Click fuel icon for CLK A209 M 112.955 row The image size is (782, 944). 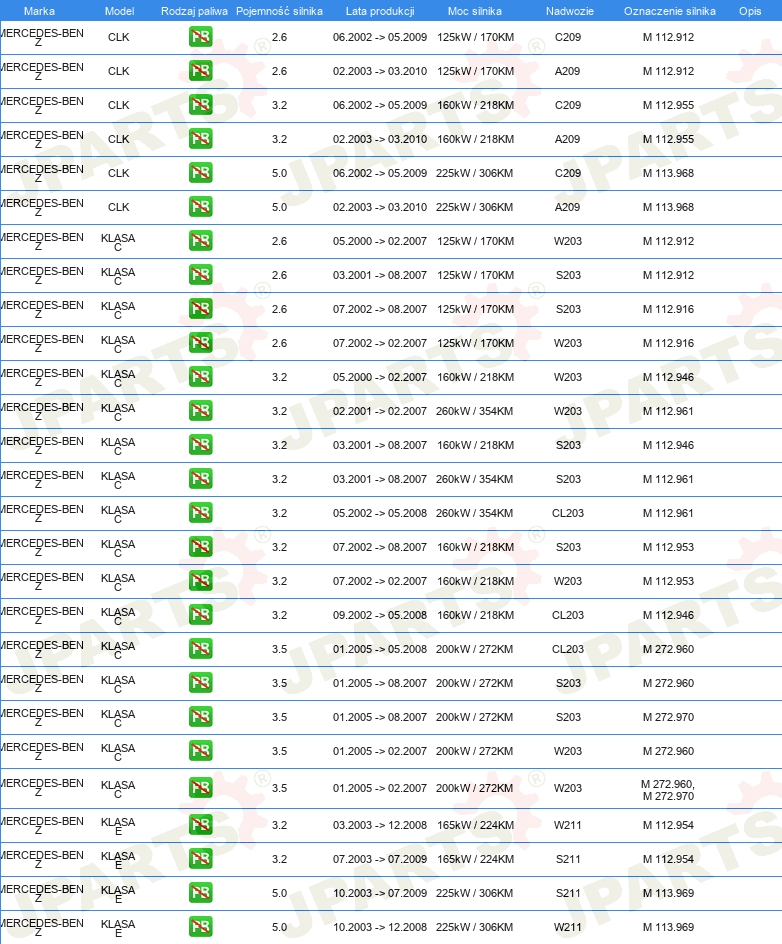pos(200,139)
